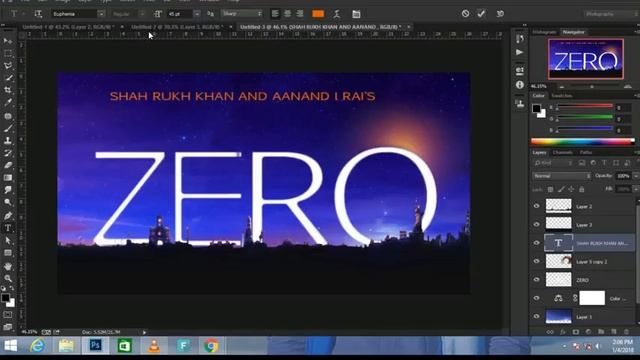Hide the Layer 3 copy 2 layer
Screen dimensions: 640x360
[x=536, y=261]
